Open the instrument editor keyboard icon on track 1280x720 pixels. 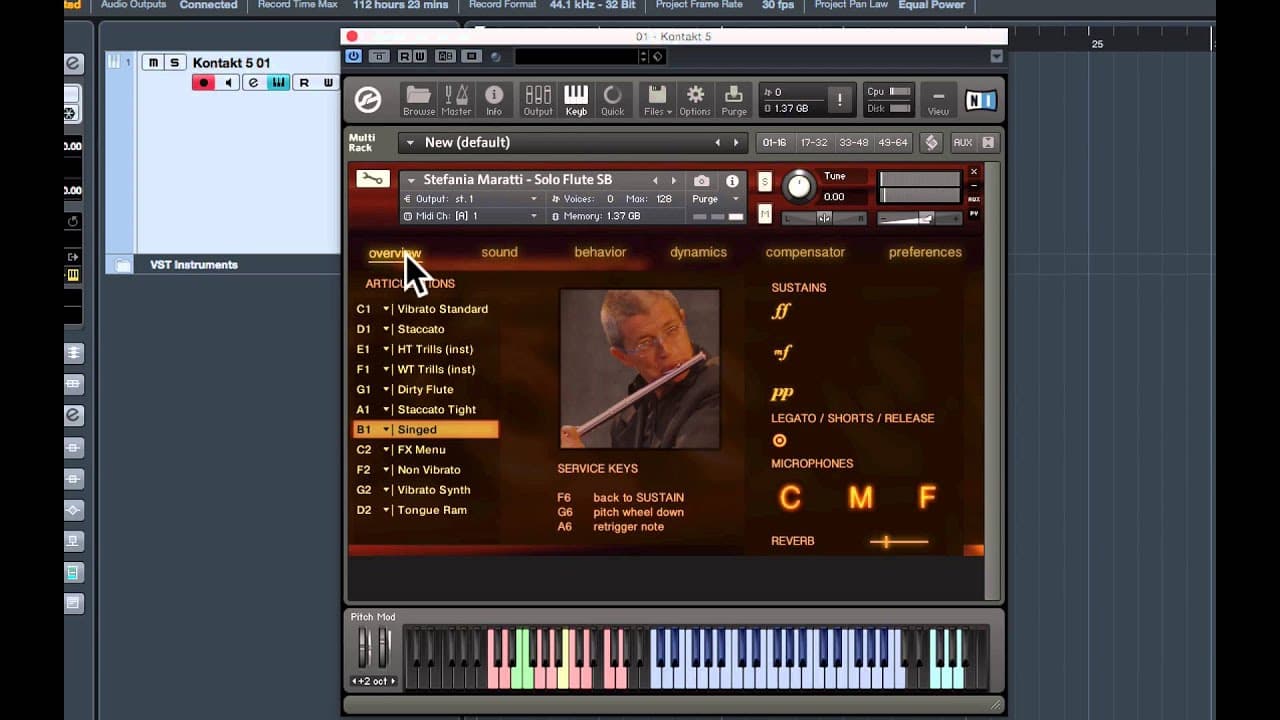(x=278, y=83)
